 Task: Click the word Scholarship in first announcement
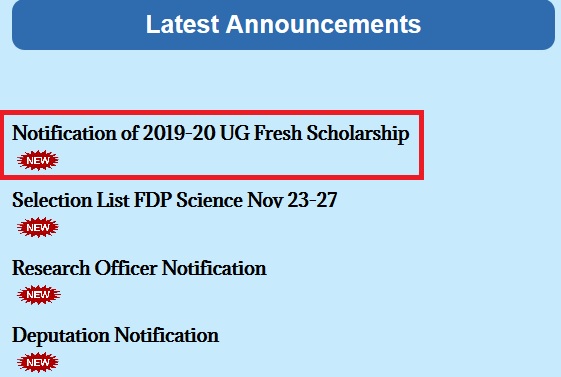click(358, 133)
